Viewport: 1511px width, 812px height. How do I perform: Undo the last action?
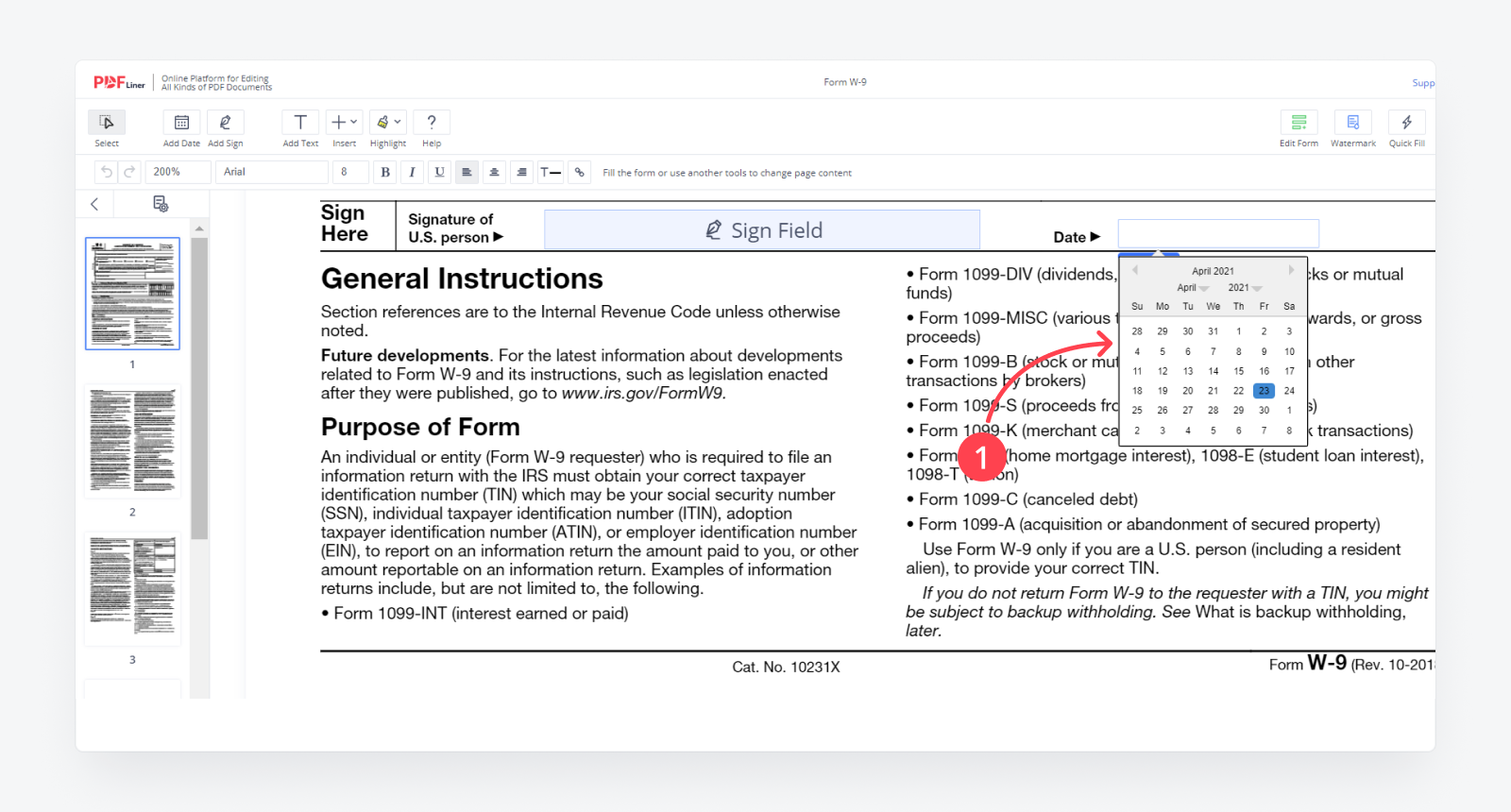click(x=106, y=172)
